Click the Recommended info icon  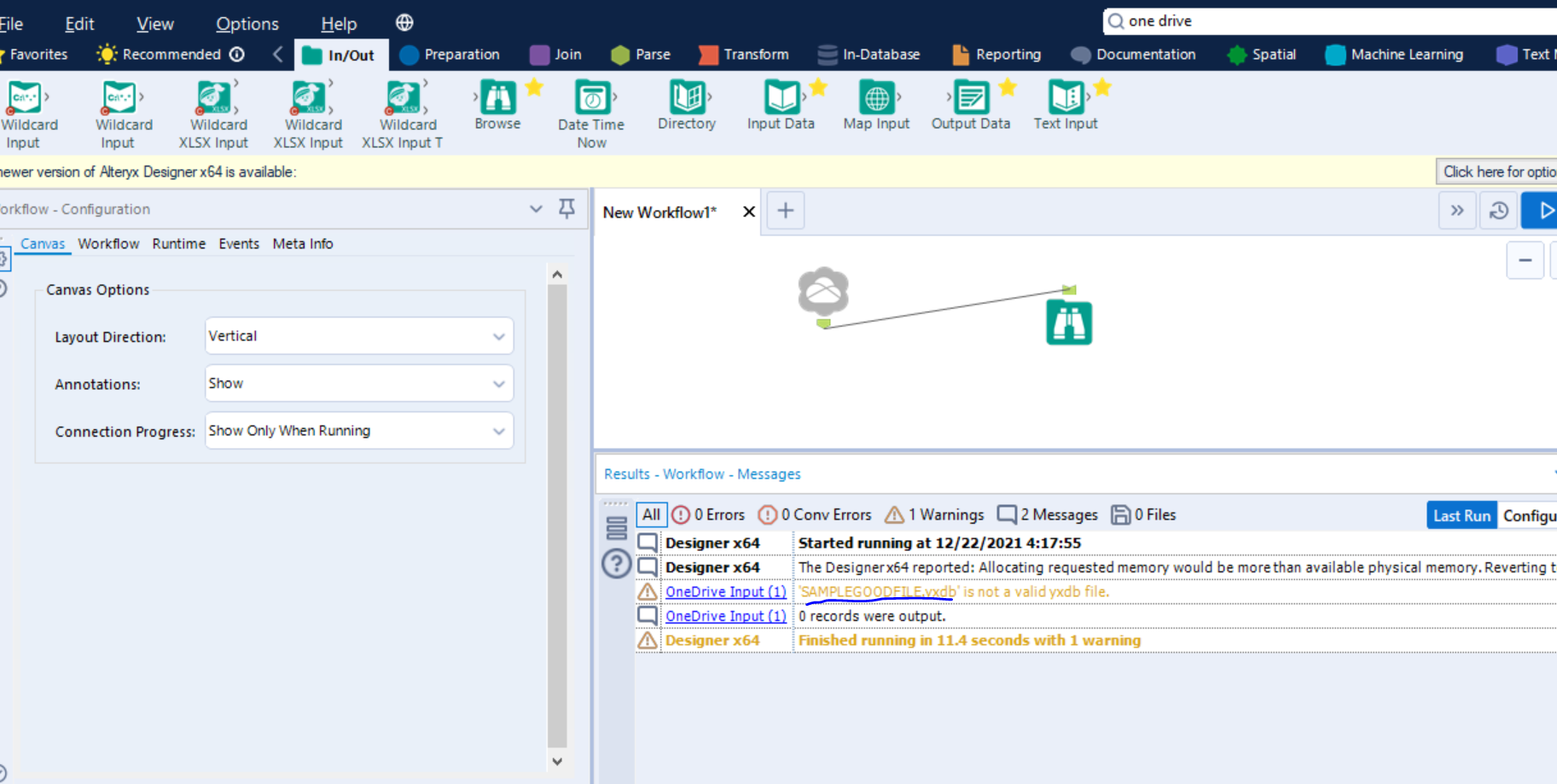click(x=237, y=55)
